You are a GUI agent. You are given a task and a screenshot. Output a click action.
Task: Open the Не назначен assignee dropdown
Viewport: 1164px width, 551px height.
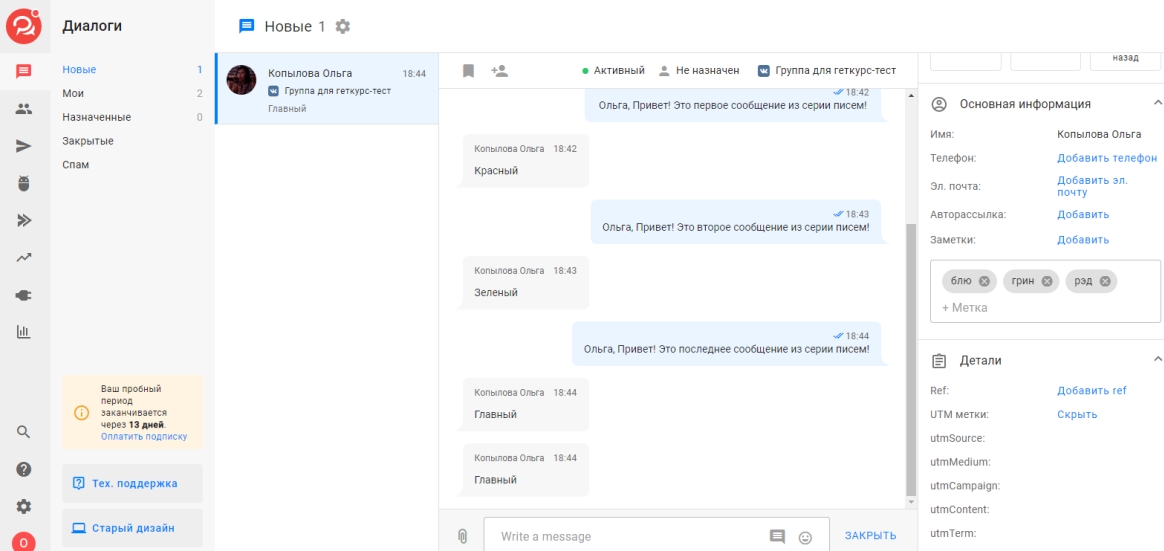699,71
